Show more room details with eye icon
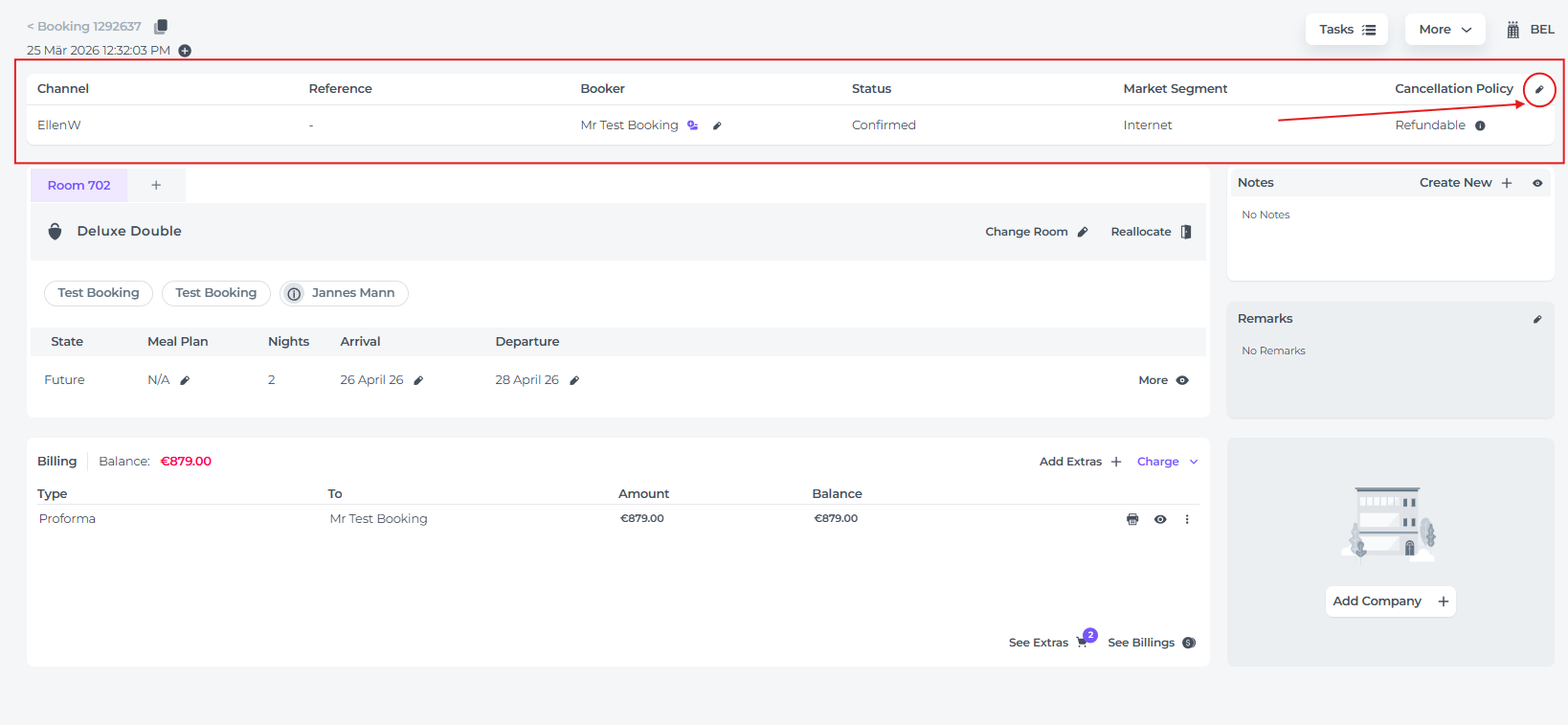Image resolution: width=1568 pixels, height=725 pixels. pos(1182,380)
